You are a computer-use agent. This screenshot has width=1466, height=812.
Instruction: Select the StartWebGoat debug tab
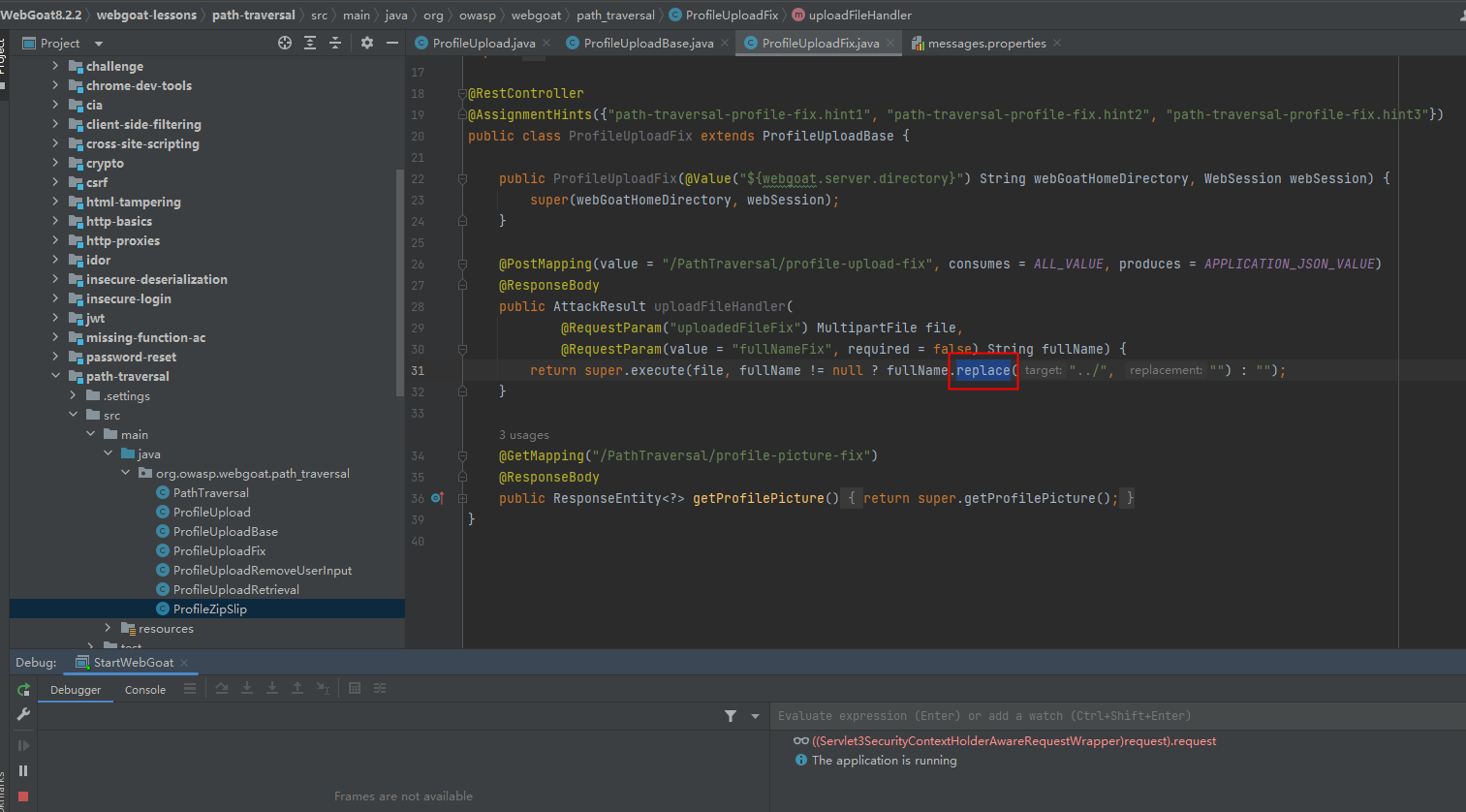[x=133, y=663]
